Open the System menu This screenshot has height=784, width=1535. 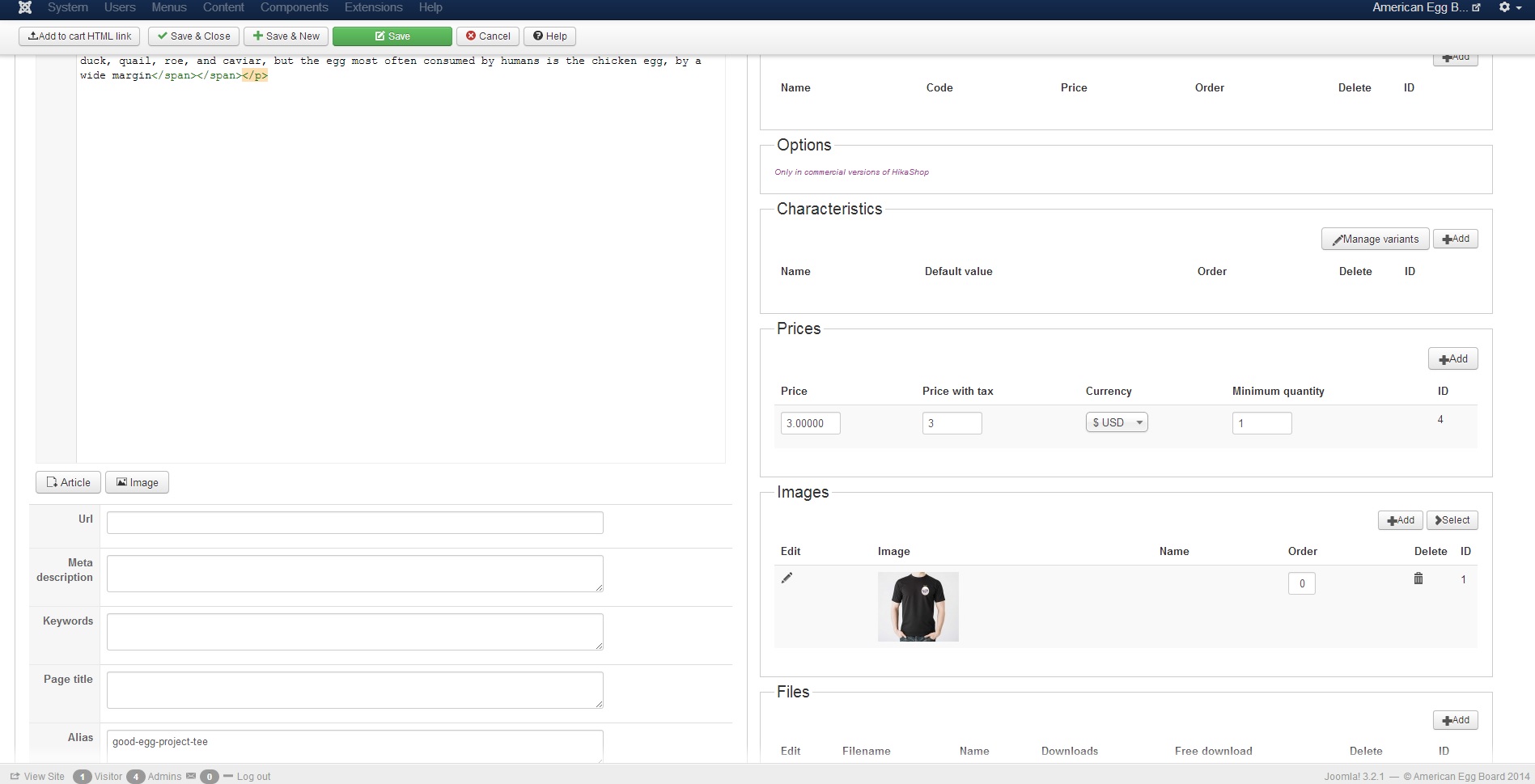pyautogui.click(x=68, y=7)
